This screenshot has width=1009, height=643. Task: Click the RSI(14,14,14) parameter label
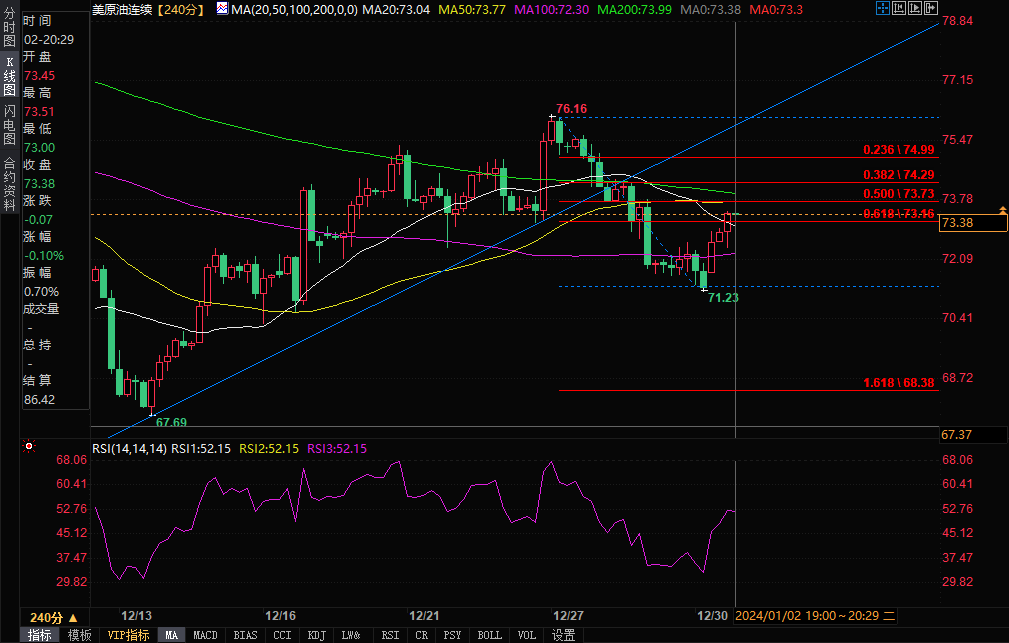tap(129, 449)
